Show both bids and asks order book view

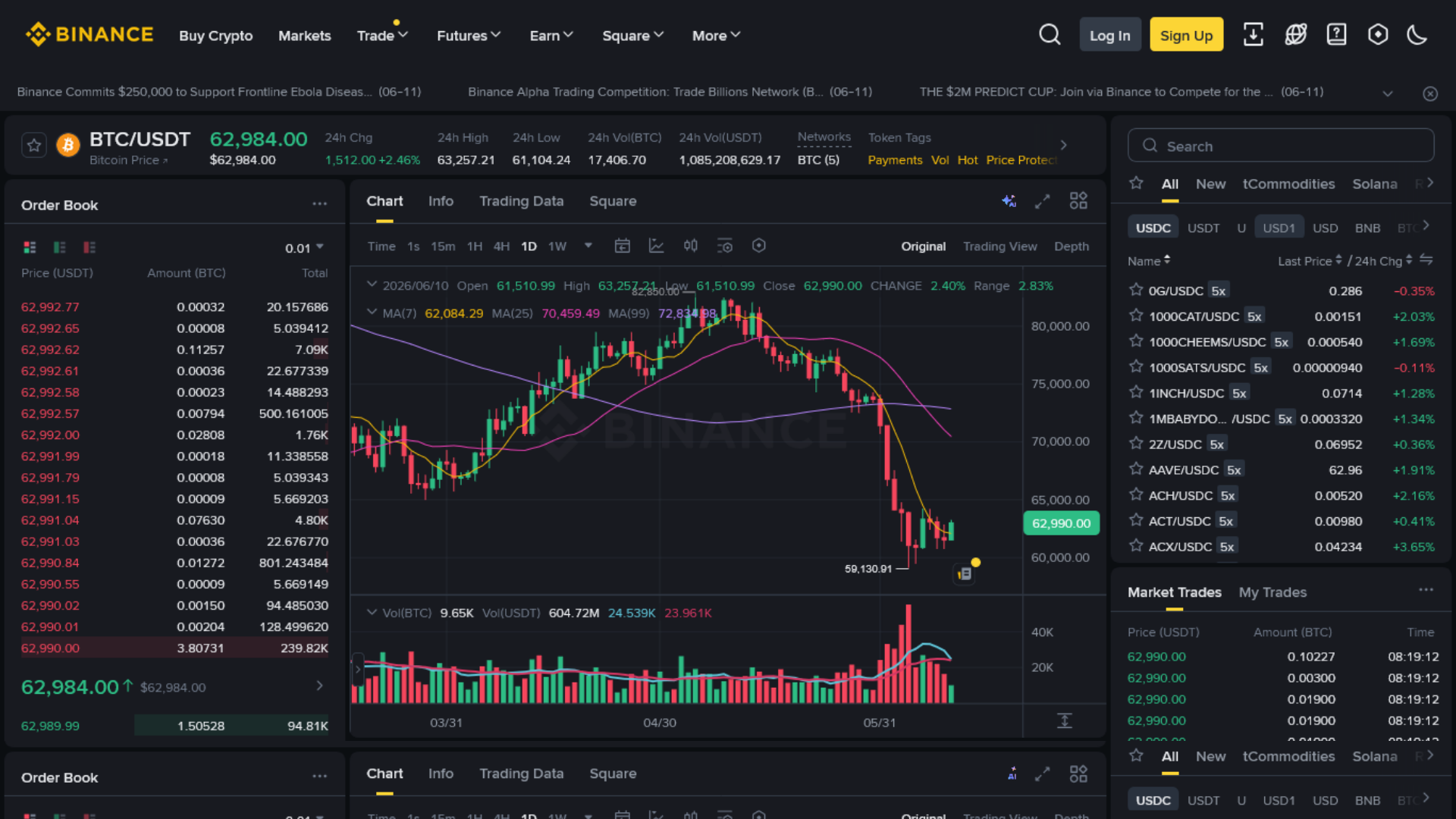point(30,247)
